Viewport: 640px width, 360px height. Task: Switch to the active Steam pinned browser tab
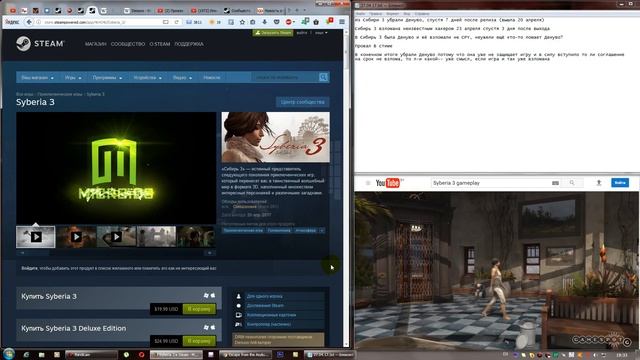pyautogui.click(x=92, y=10)
